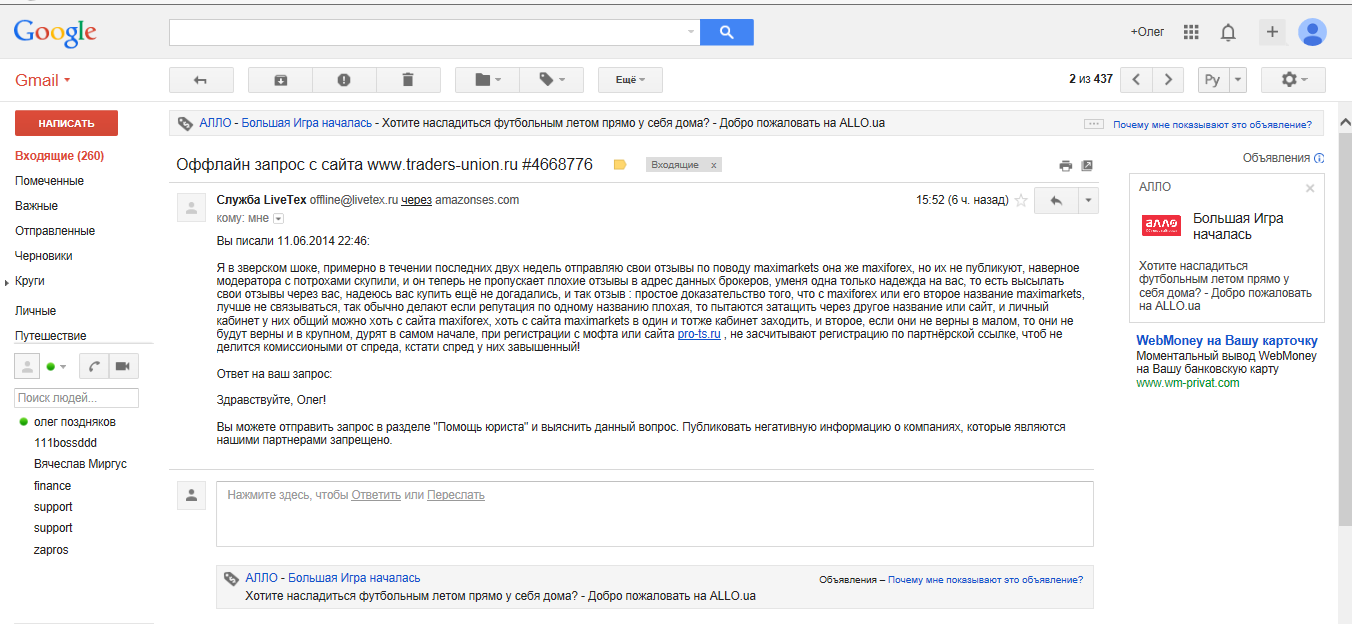Click the people search field

pos(77,398)
